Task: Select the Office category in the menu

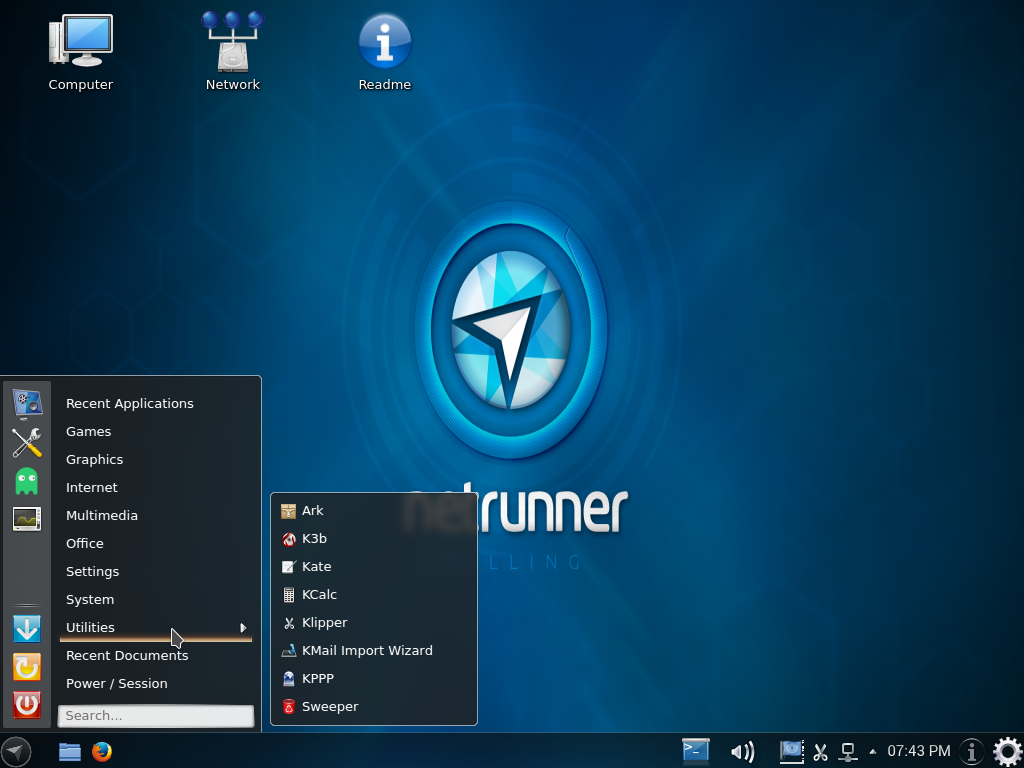Action: tap(84, 543)
